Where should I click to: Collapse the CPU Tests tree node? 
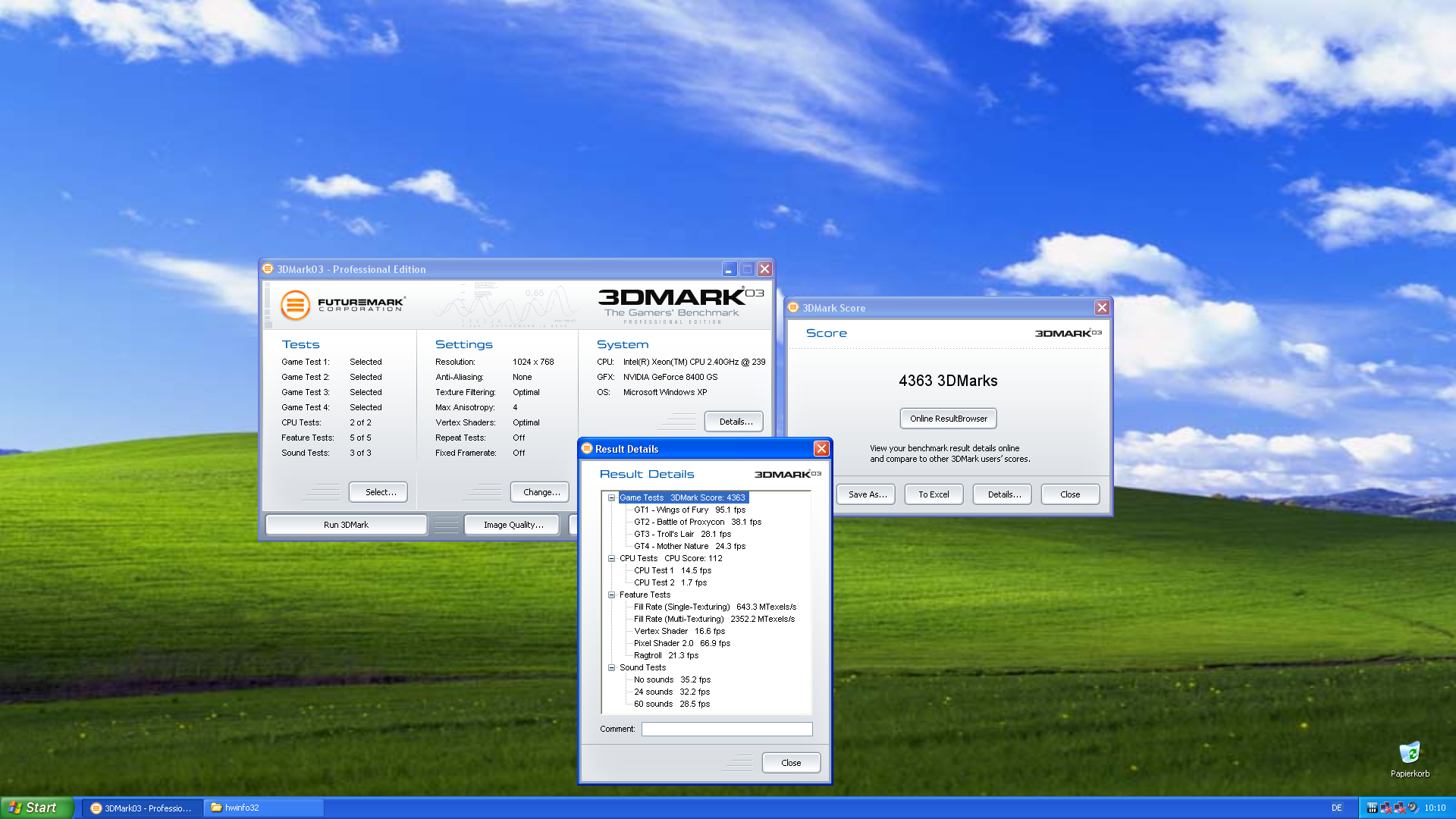(611, 559)
